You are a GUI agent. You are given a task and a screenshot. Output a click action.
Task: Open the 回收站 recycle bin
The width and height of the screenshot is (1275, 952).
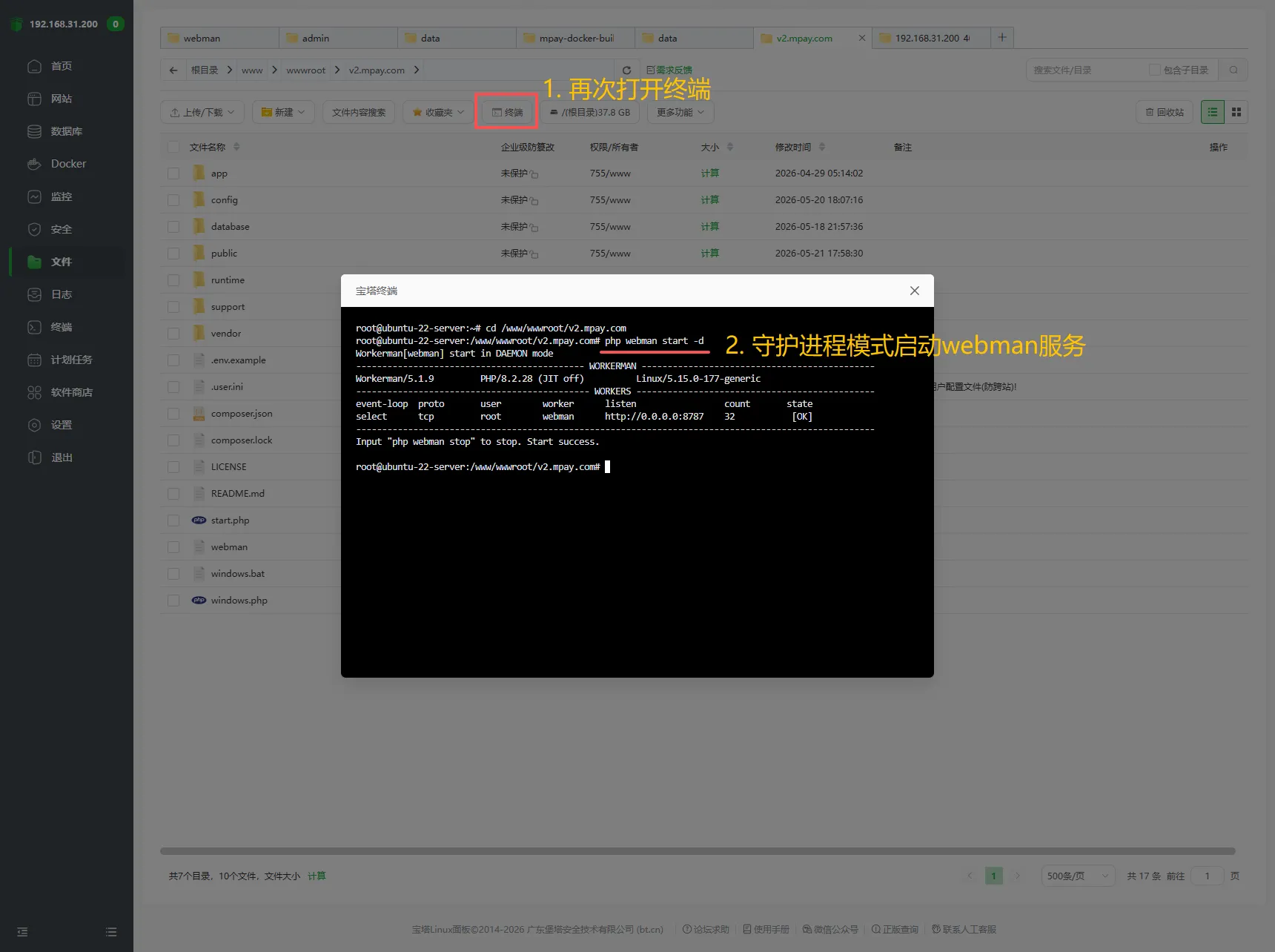point(1164,112)
